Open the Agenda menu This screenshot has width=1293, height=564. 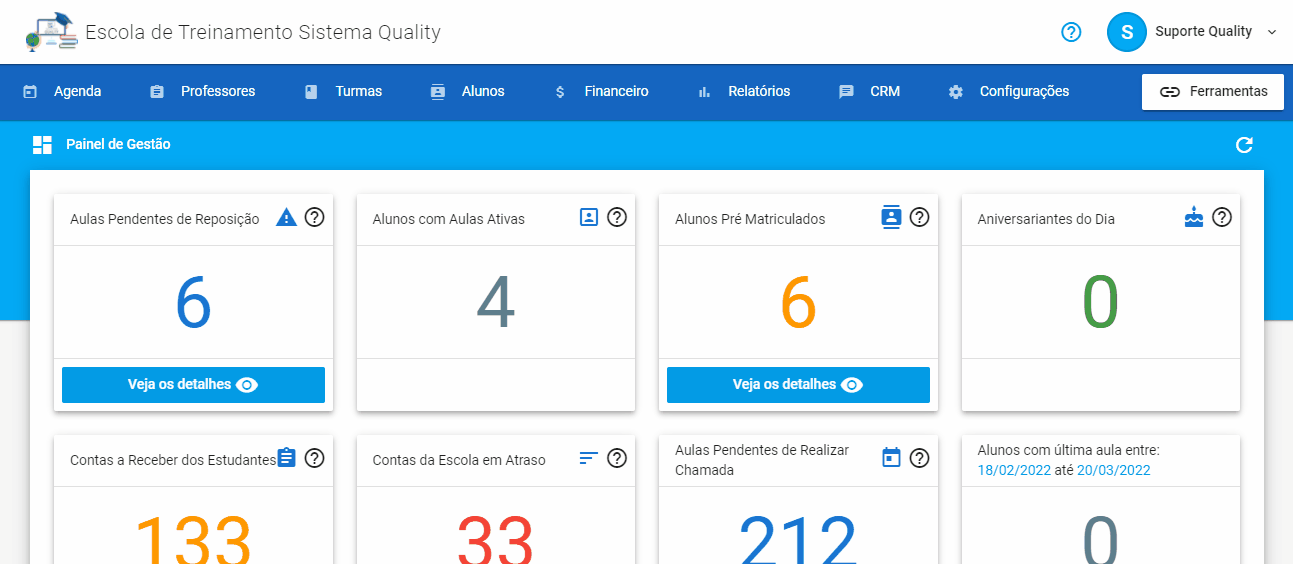coord(62,91)
